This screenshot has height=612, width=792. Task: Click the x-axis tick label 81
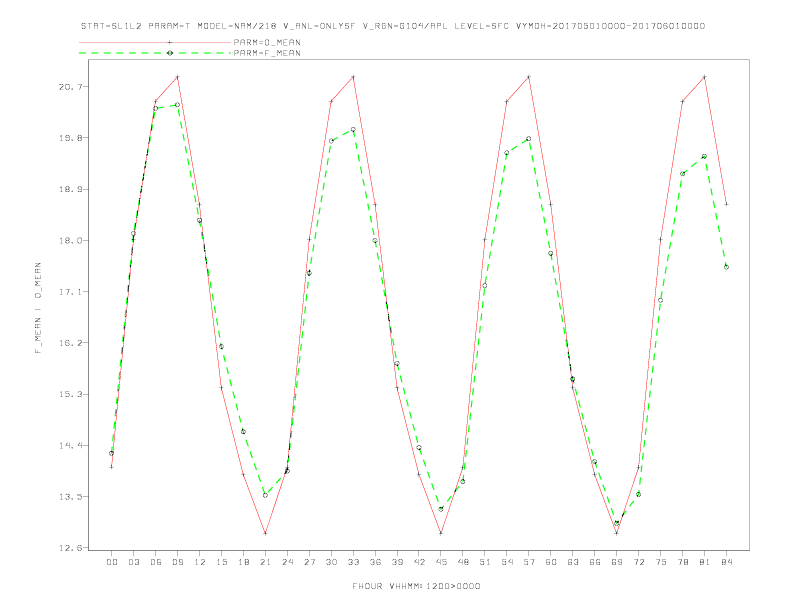click(x=705, y=562)
